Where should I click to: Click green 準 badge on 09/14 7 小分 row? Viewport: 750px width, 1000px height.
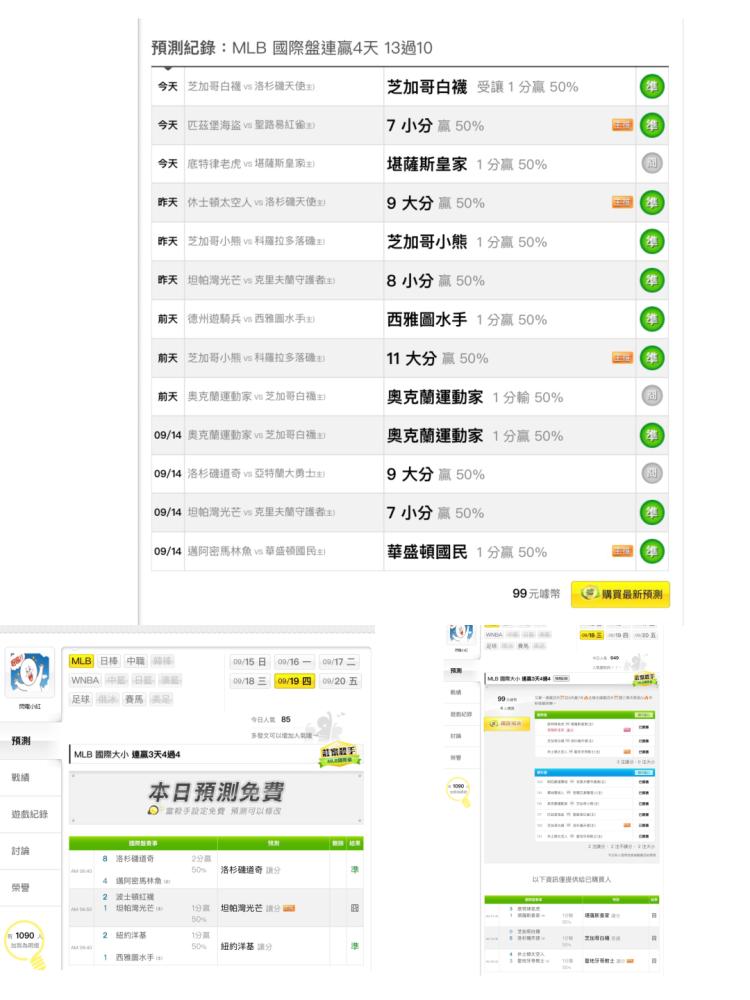[x=652, y=513]
